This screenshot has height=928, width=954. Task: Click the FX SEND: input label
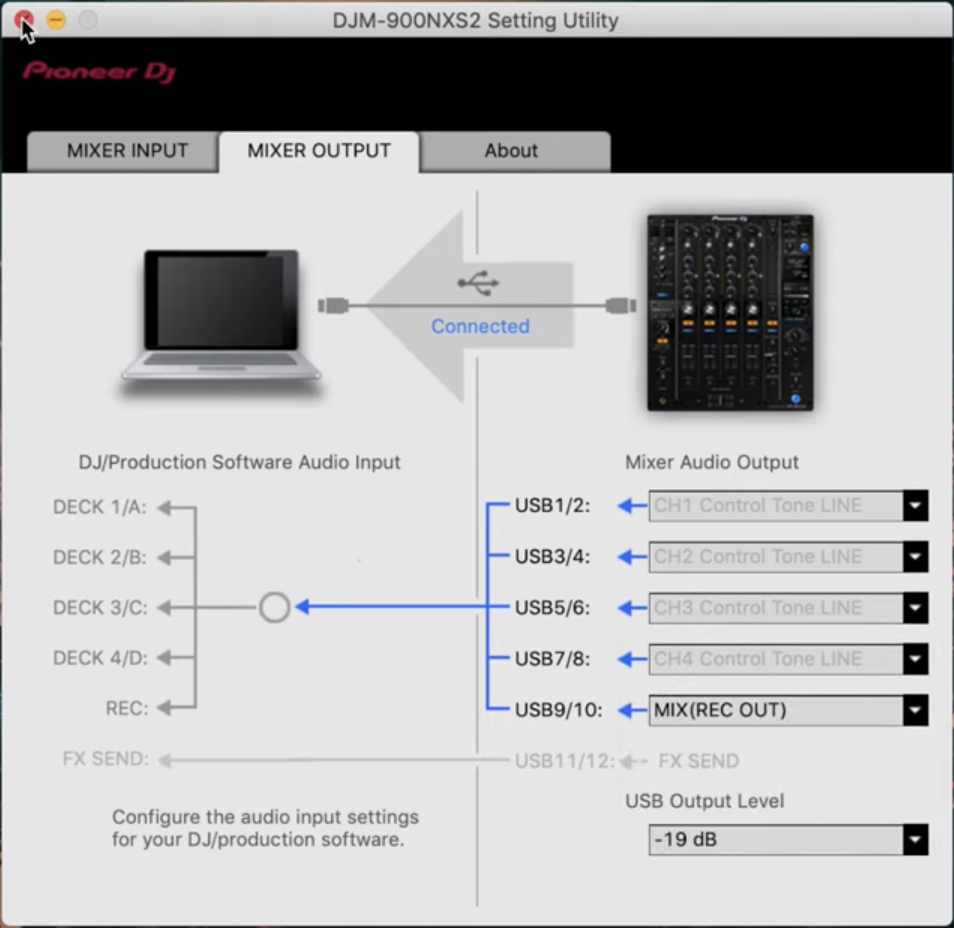tap(106, 759)
